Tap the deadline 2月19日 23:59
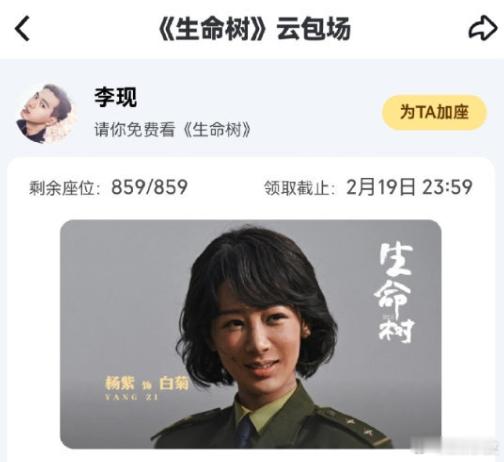This screenshot has width=504, height=462. tap(409, 187)
